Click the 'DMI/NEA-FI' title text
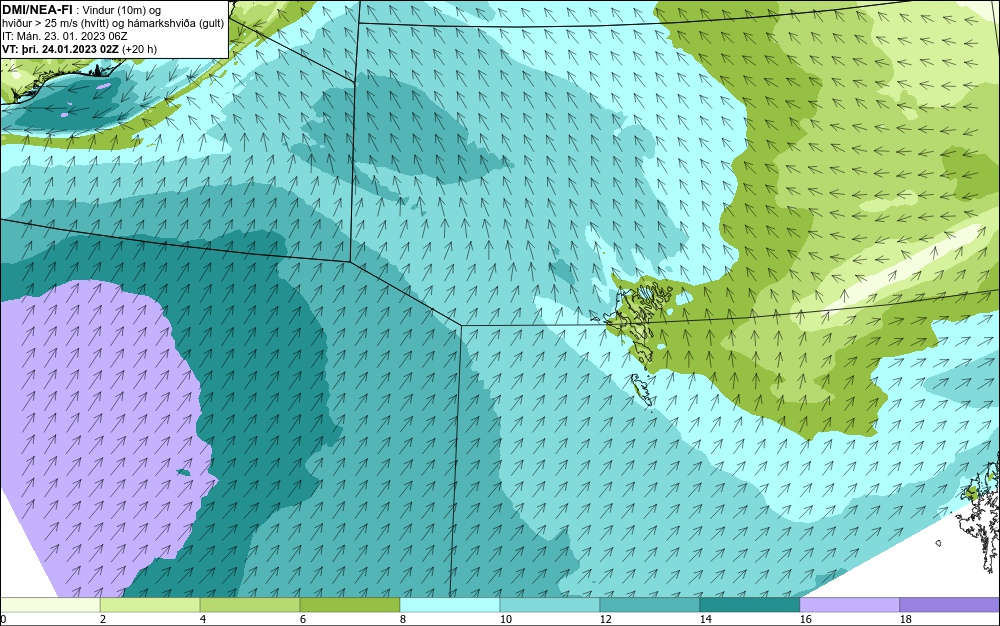This screenshot has width=1000, height=626. coord(37,10)
